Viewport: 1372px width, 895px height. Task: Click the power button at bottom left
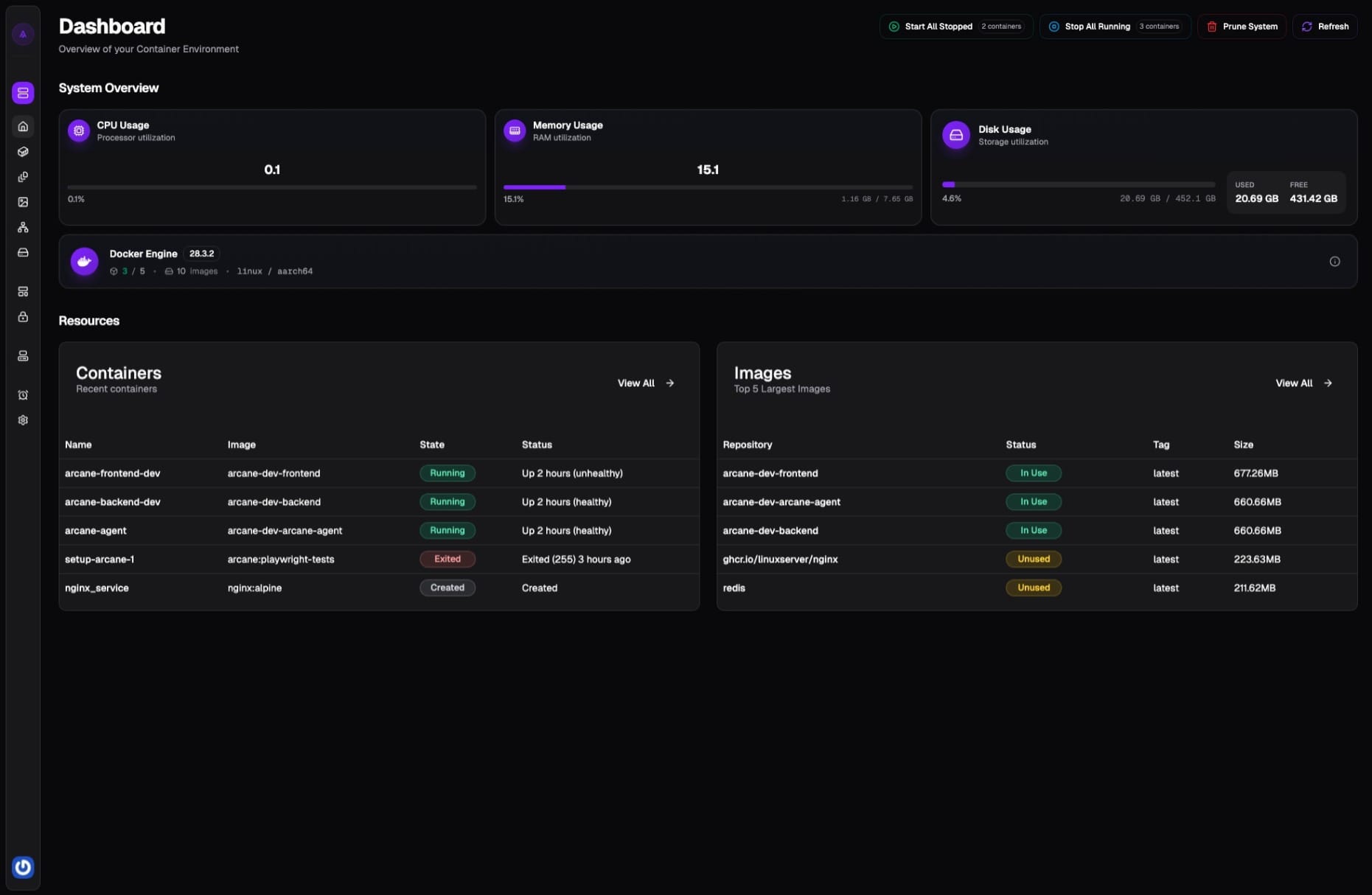coord(23,868)
